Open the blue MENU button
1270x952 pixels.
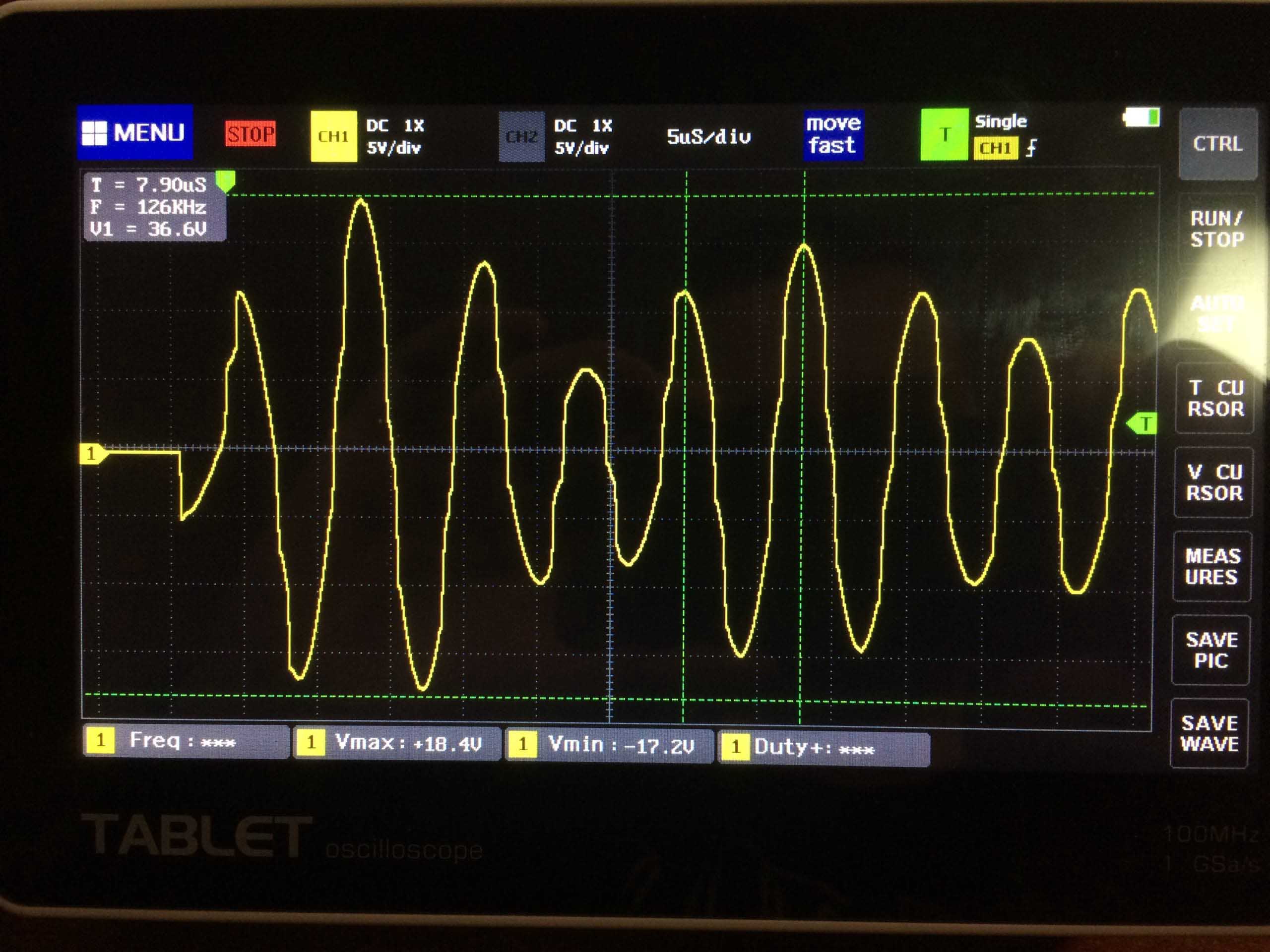[x=135, y=132]
